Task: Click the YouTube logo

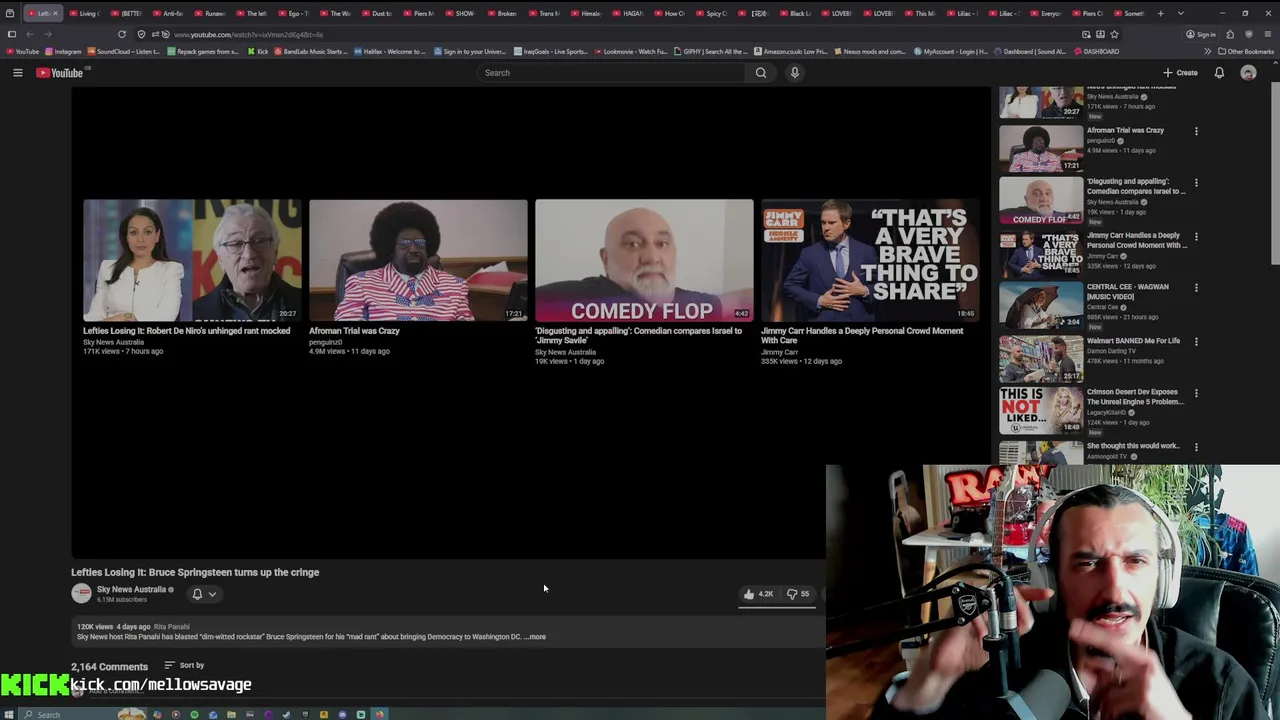Action: 60,72
